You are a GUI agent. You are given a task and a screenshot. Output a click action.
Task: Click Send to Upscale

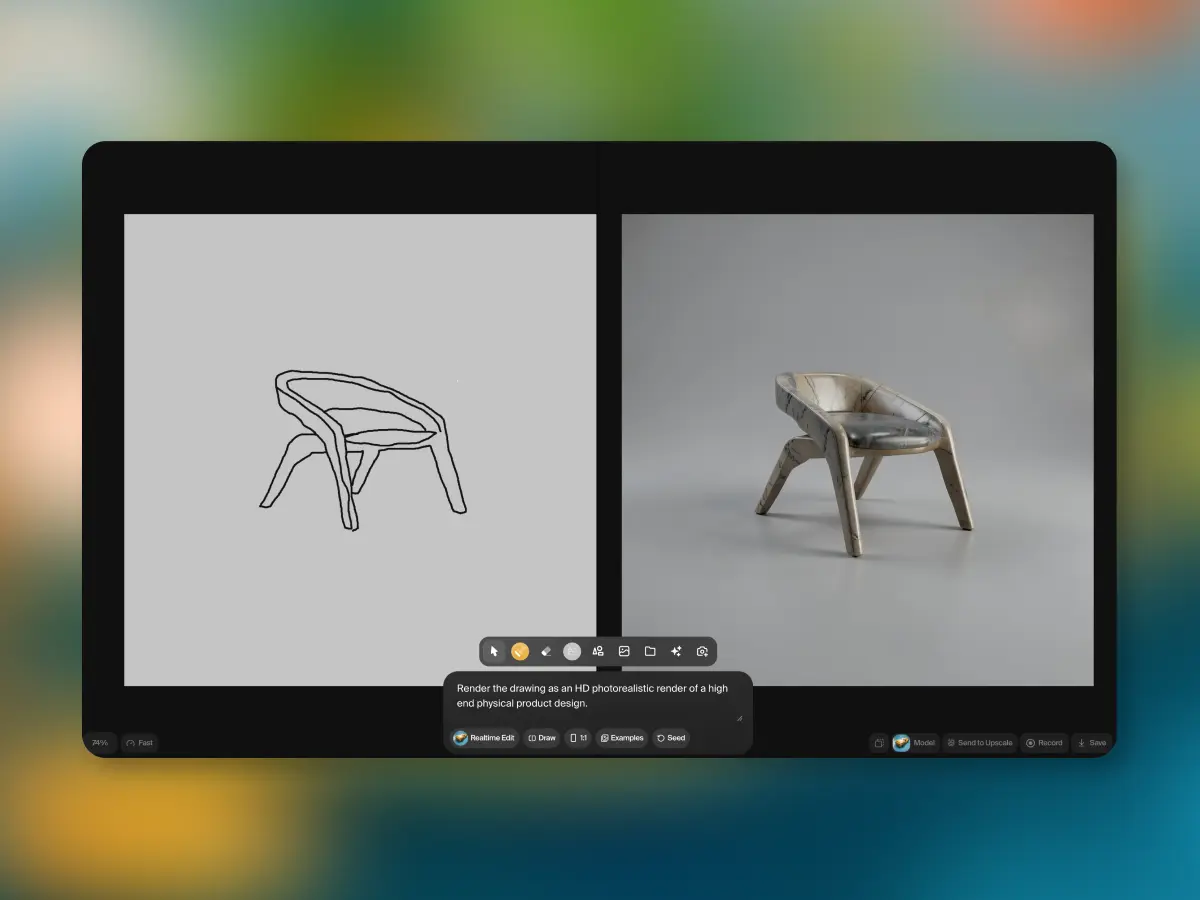979,742
